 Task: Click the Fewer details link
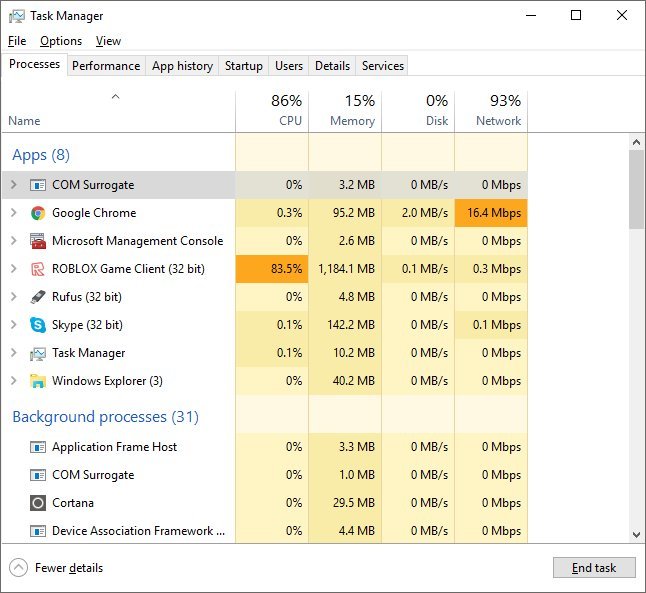[69, 568]
